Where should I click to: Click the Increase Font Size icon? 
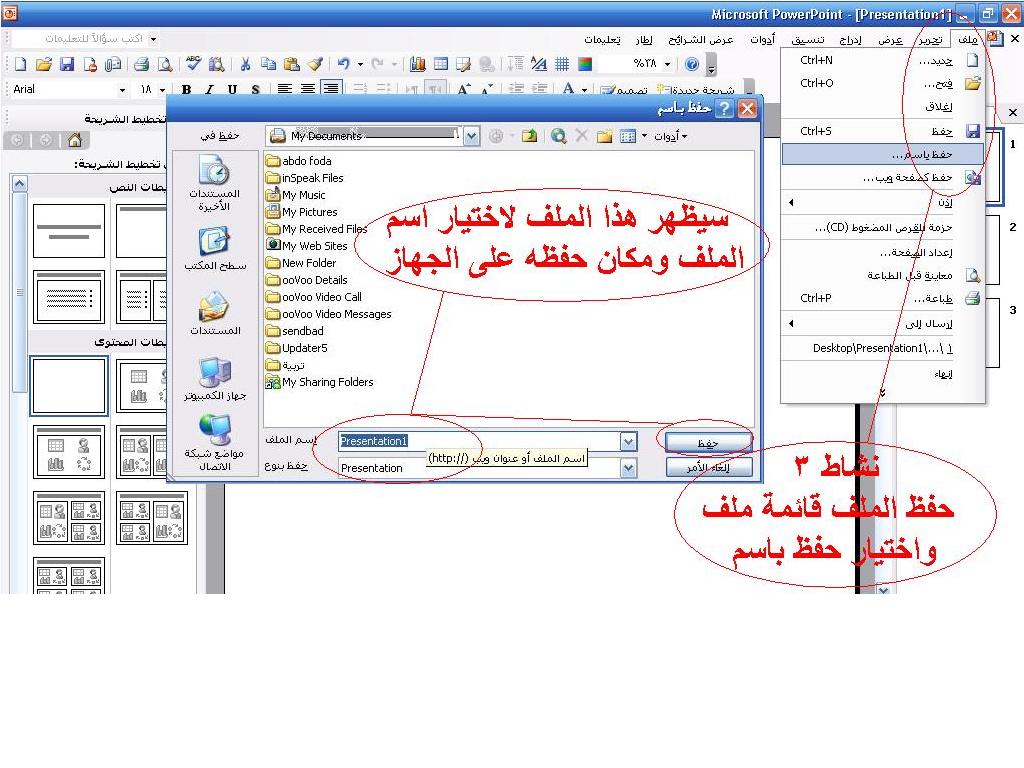463,89
